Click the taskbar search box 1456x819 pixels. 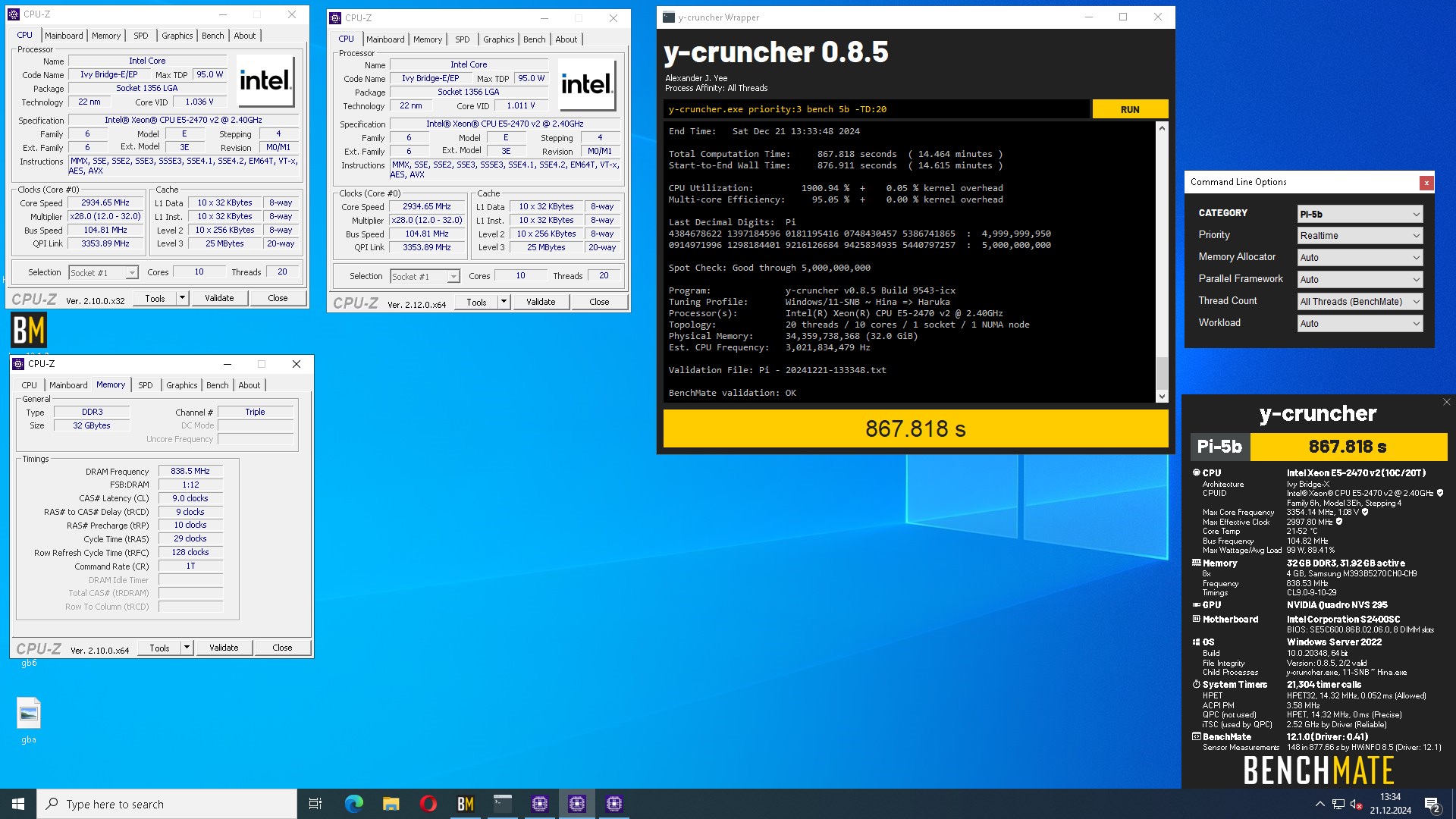click(167, 804)
